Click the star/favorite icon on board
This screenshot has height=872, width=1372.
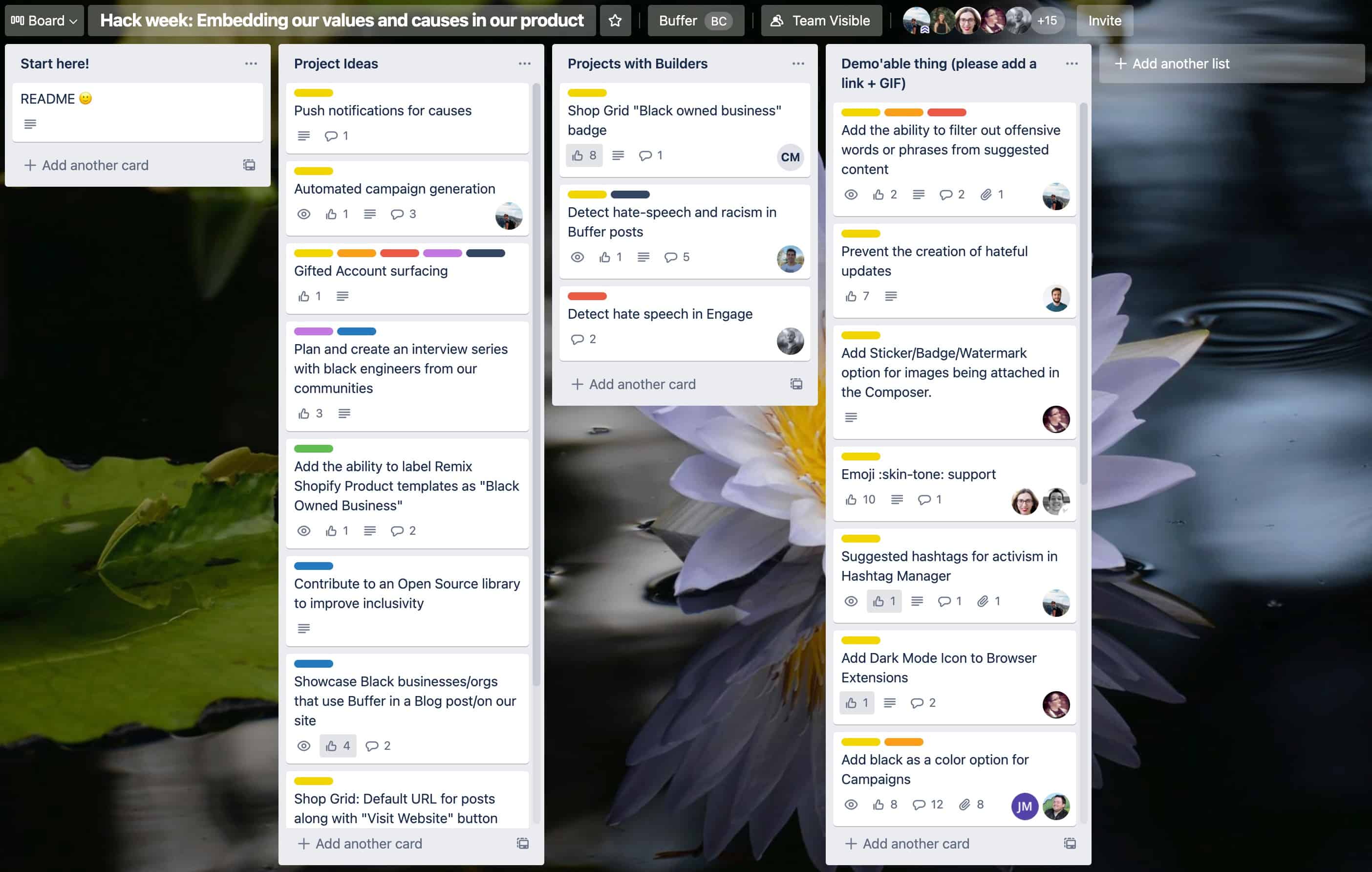pos(614,20)
